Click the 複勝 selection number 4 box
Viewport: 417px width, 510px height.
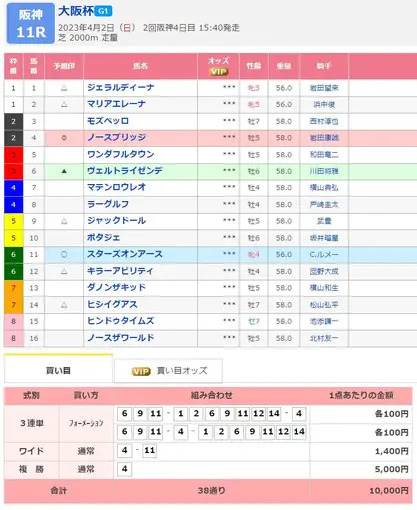tap(125, 469)
